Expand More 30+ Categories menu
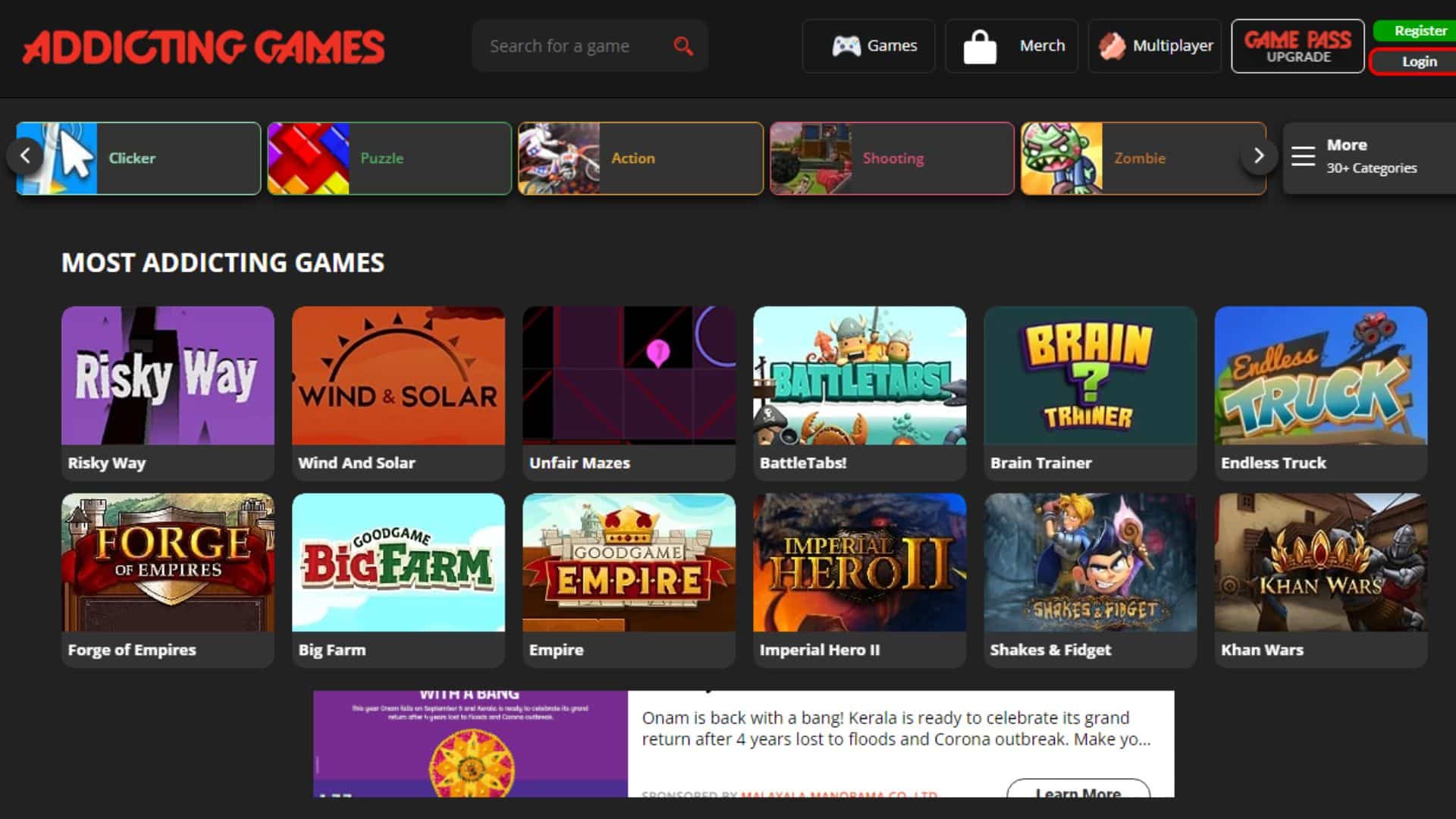 pyautogui.click(x=1370, y=157)
